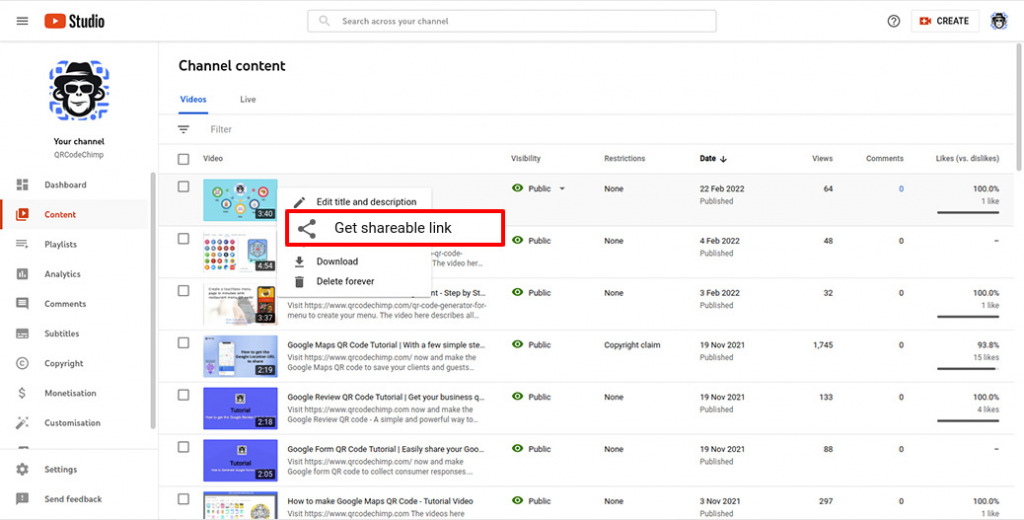Click the Filter input field

click(221, 129)
